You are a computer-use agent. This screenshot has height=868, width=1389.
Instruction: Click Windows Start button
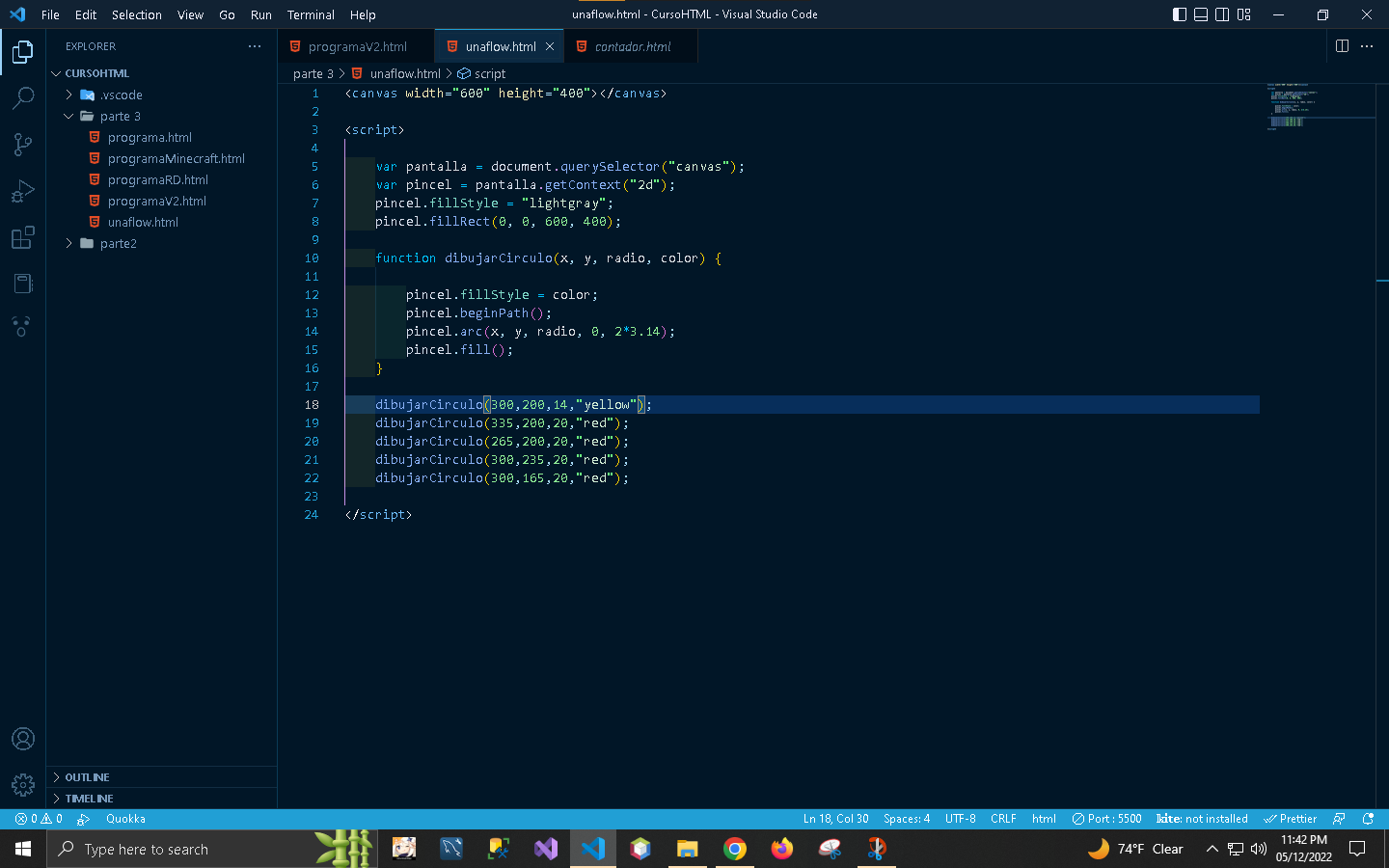tap(23, 849)
